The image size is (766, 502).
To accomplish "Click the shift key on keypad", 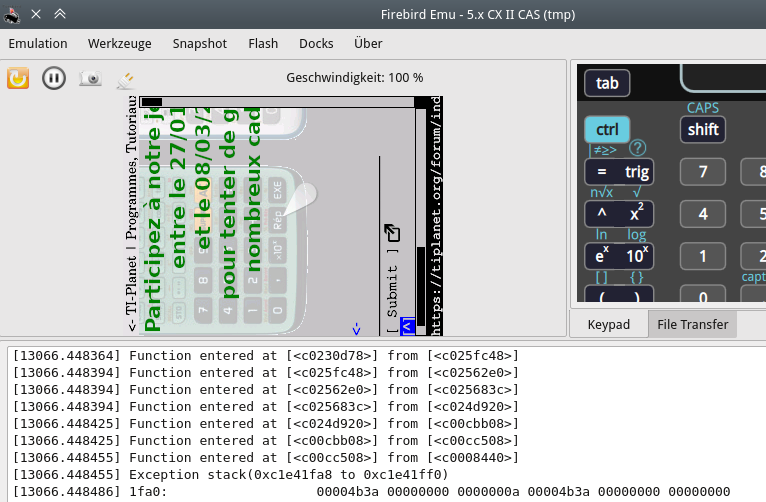I will point(703,129).
